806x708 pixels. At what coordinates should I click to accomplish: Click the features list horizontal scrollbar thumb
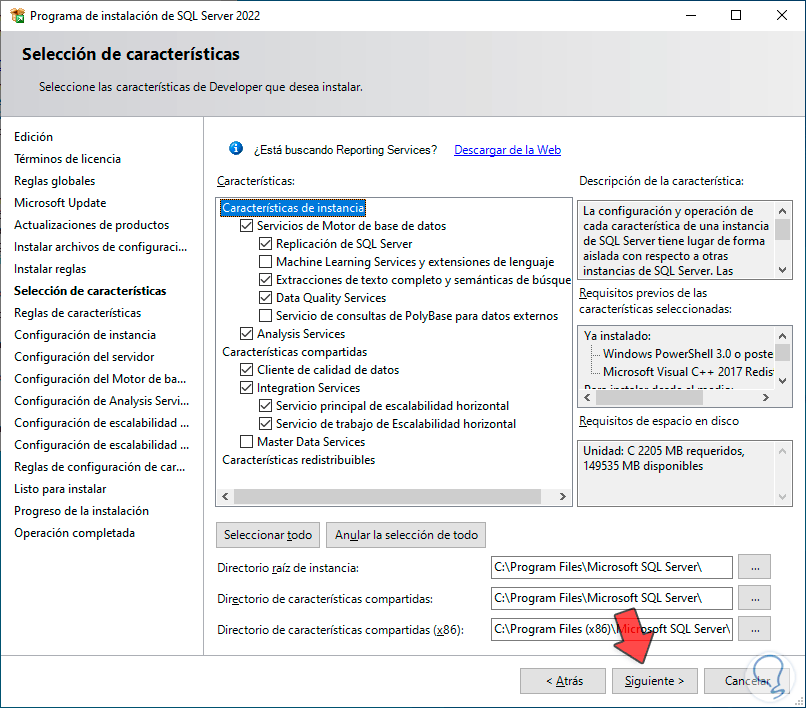(x=388, y=496)
